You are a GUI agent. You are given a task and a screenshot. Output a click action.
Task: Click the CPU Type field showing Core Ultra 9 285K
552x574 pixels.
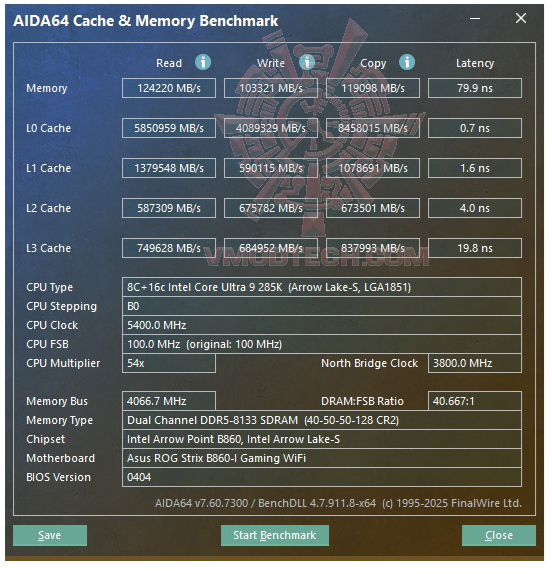pos(323,288)
